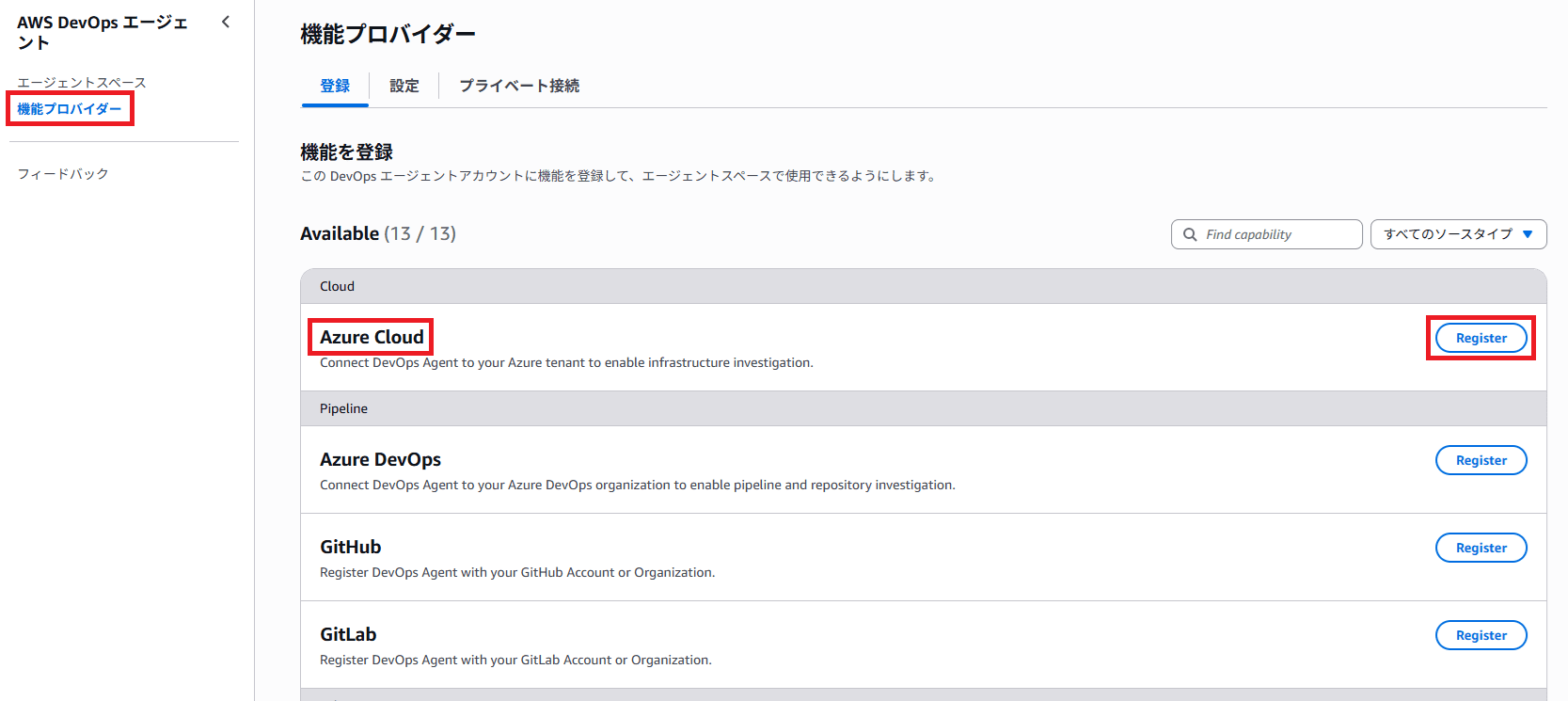Click the 機能を登録 heading
The image size is (1568, 701).
(x=346, y=151)
